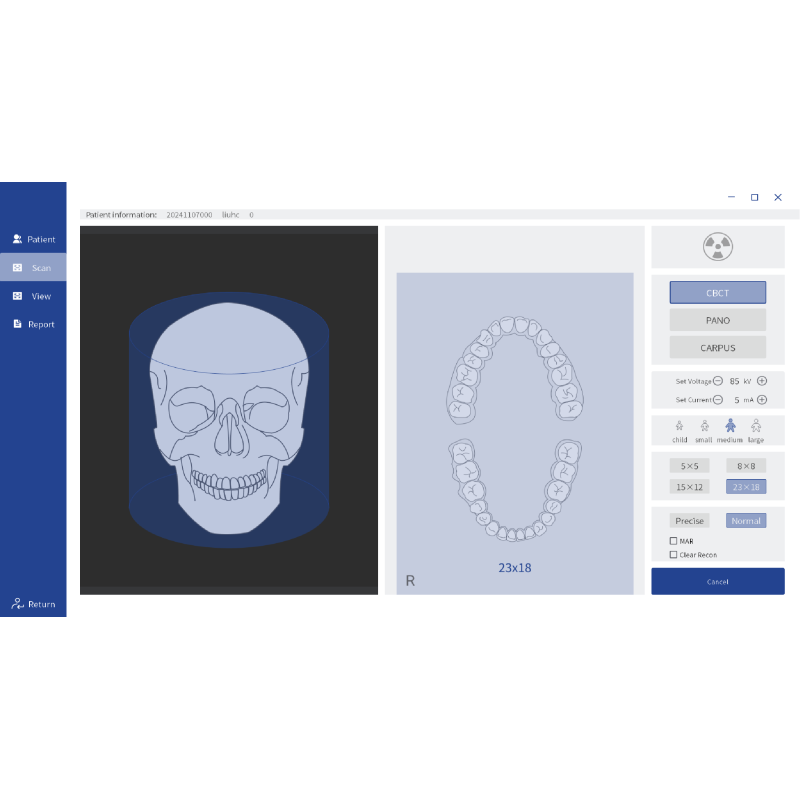Click the View sidebar icon
Image resolution: width=800 pixels, height=800 pixels.
point(17,296)
